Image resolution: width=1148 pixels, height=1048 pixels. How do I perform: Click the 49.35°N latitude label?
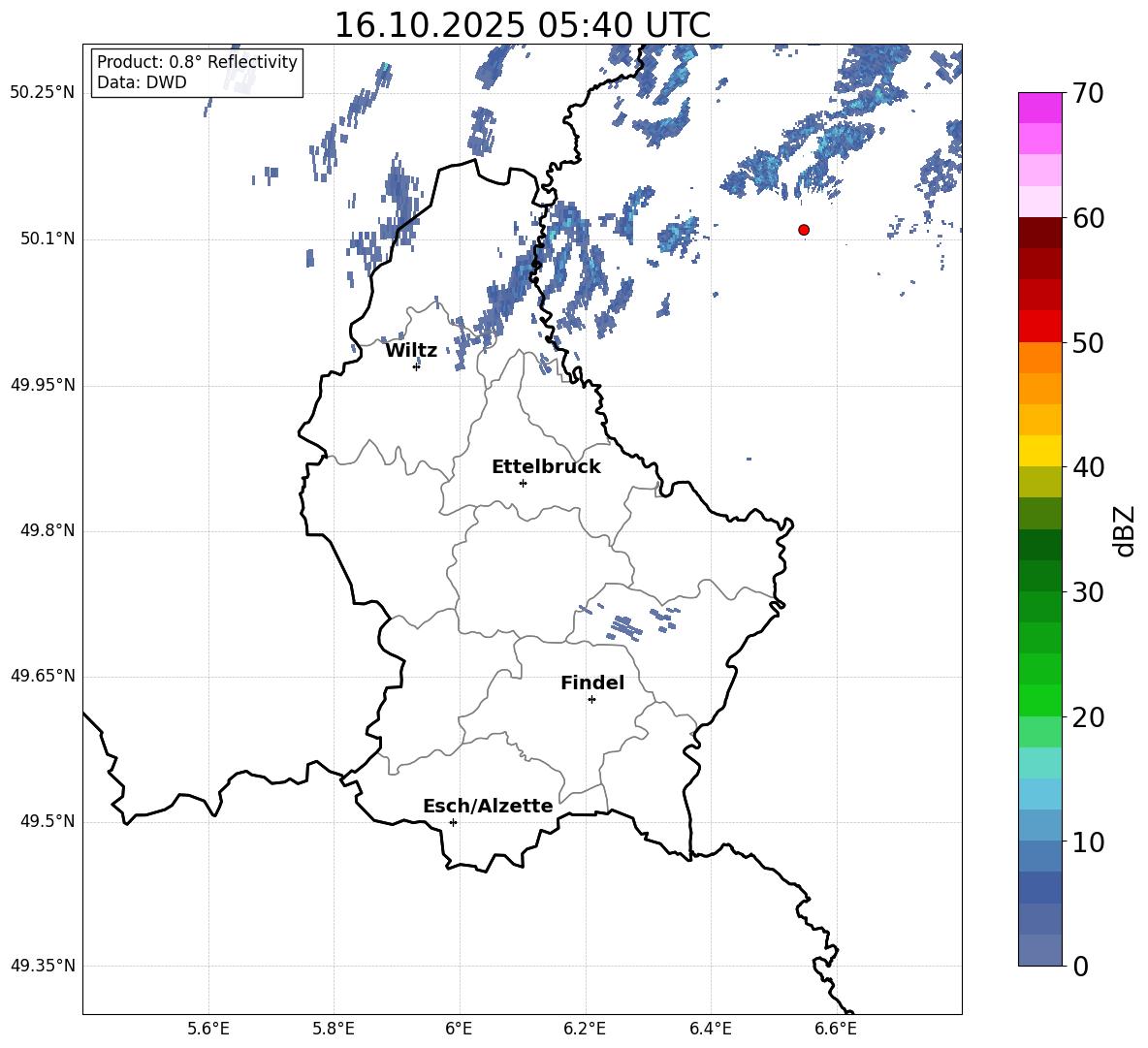(43, 966)
